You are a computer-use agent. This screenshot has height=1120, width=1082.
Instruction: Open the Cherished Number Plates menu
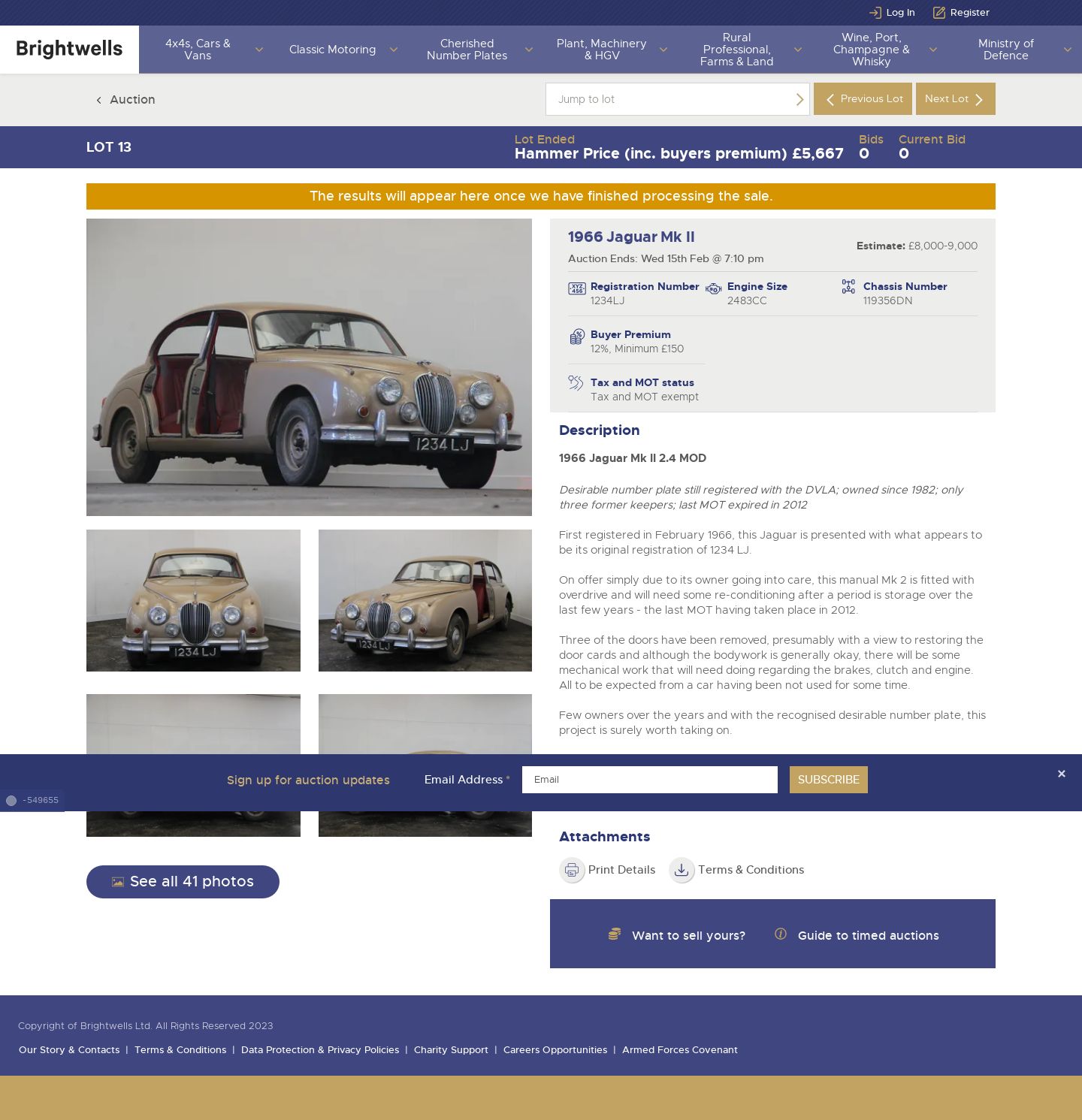tap(467, 50)
